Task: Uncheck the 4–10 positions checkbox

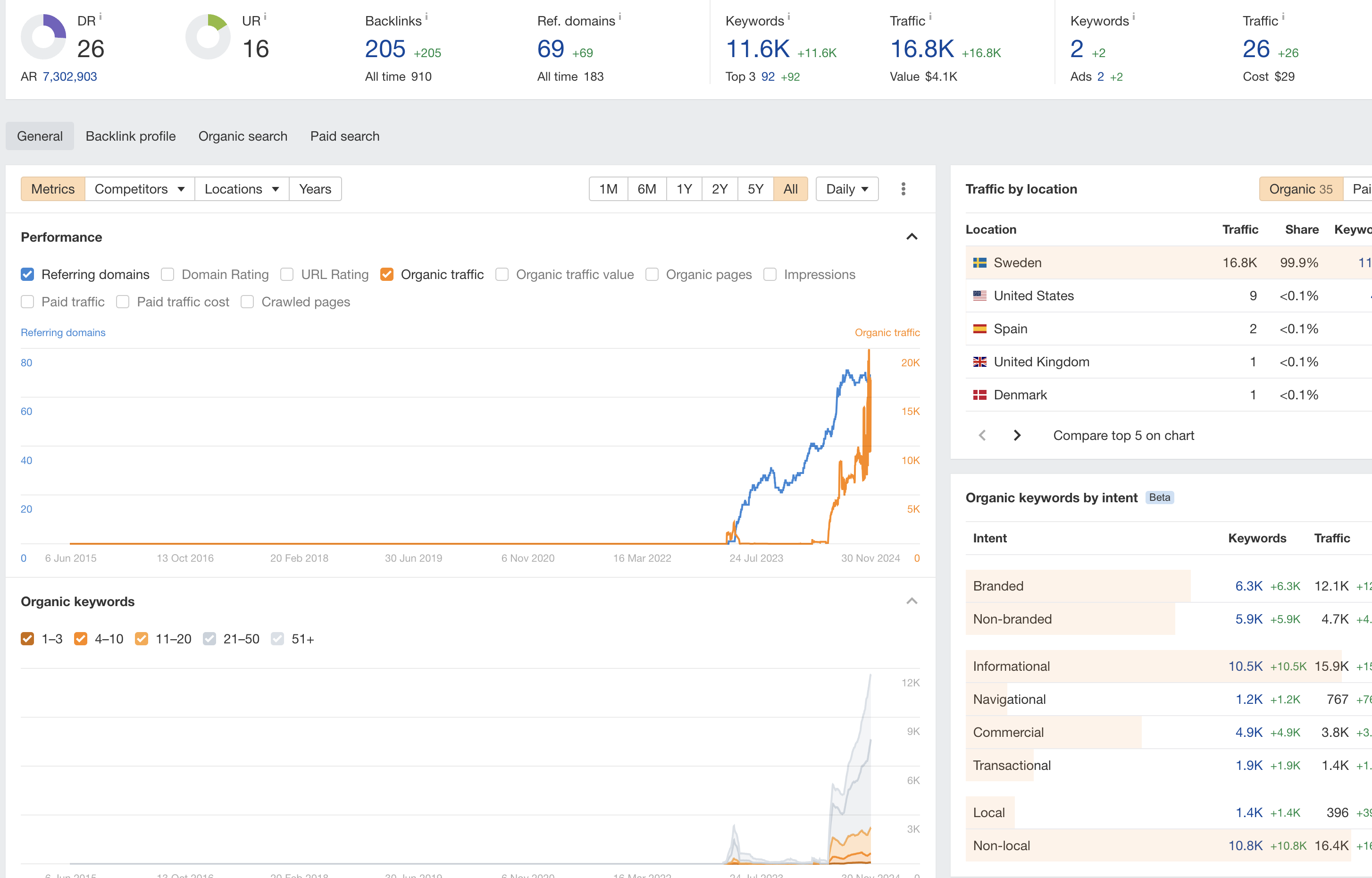Action: [81, 639]
